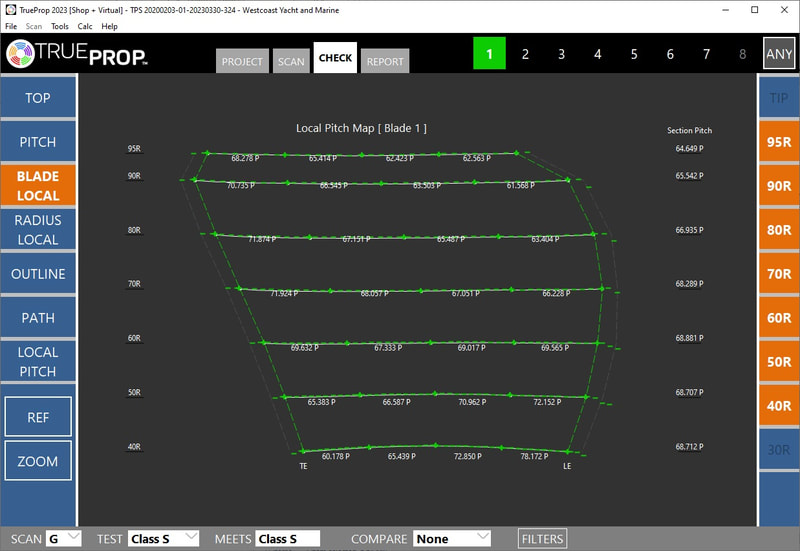The image size is (800, 551).
Task: Select the 40R radius button
Action: (779, 406)
